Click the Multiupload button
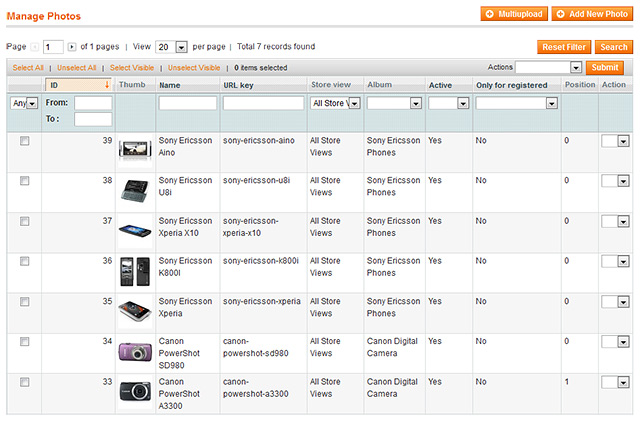Viewport: 640px width, 421px height. click(x=514, y=14)
